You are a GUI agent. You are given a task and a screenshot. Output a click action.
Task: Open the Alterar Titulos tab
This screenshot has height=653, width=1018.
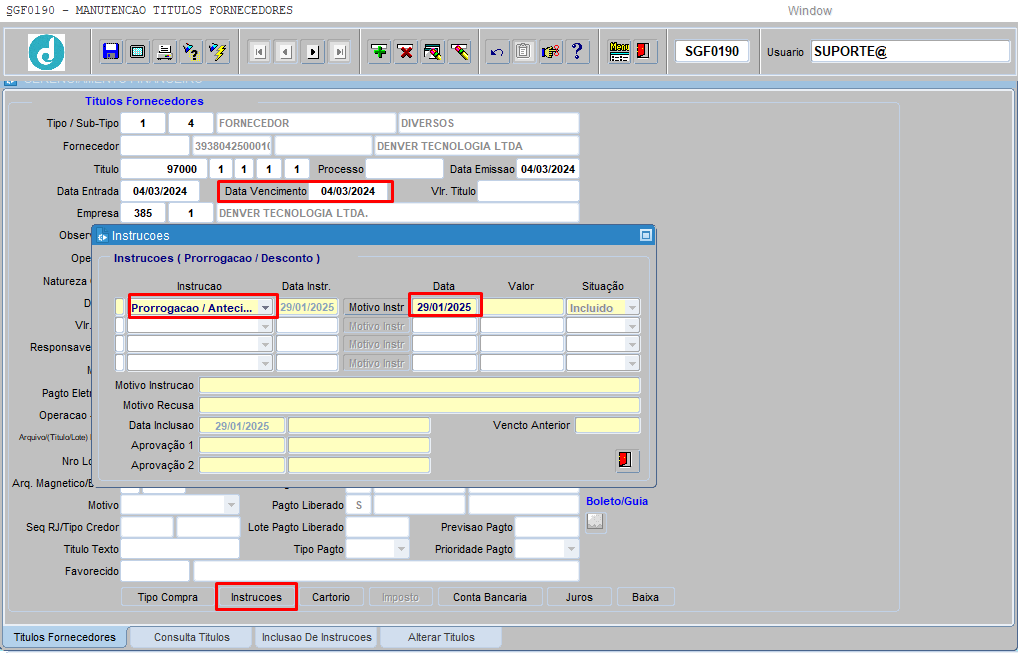click(441, 637)
